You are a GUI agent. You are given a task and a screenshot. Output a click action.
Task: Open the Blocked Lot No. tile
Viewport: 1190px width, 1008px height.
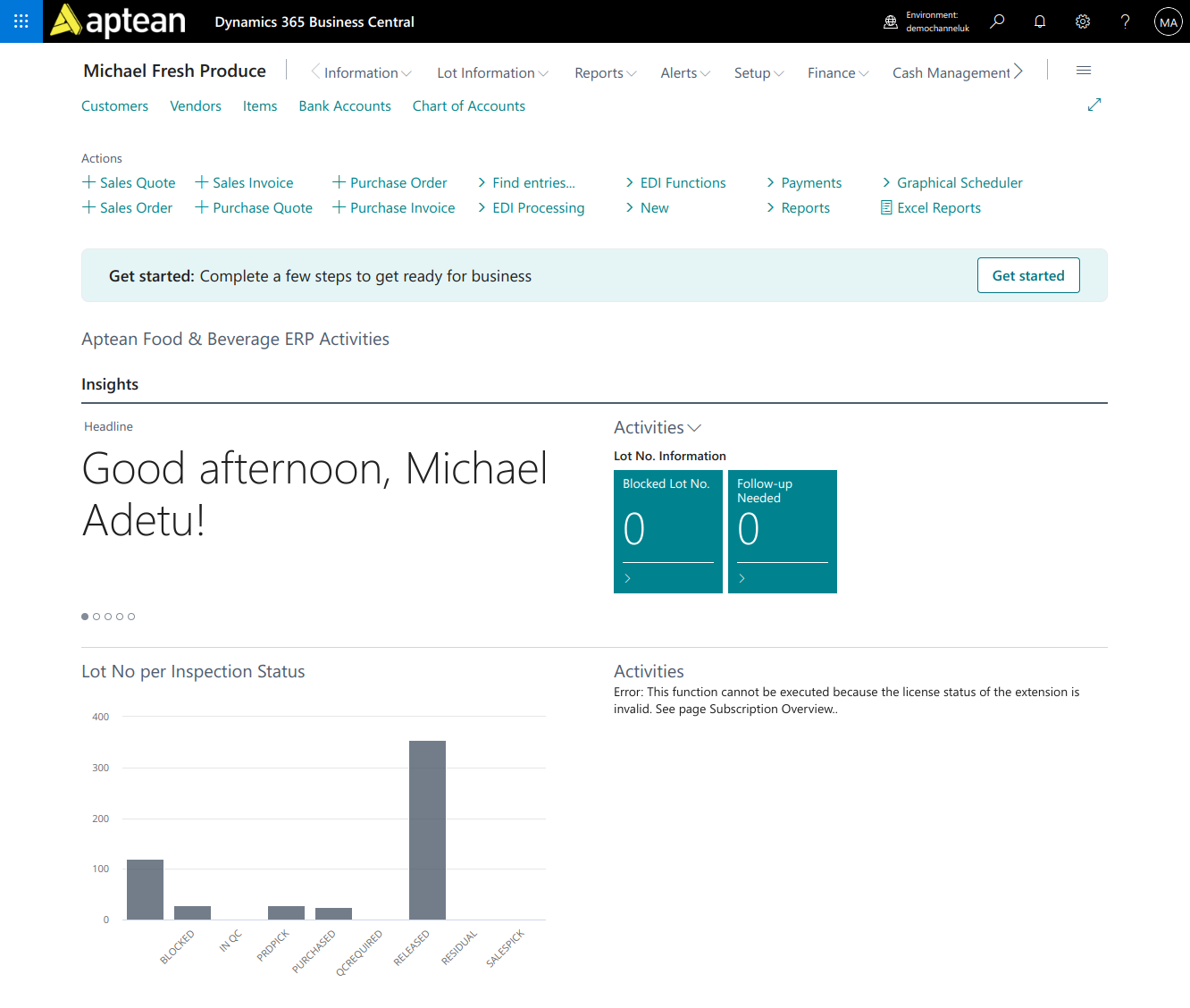point(668,532)
